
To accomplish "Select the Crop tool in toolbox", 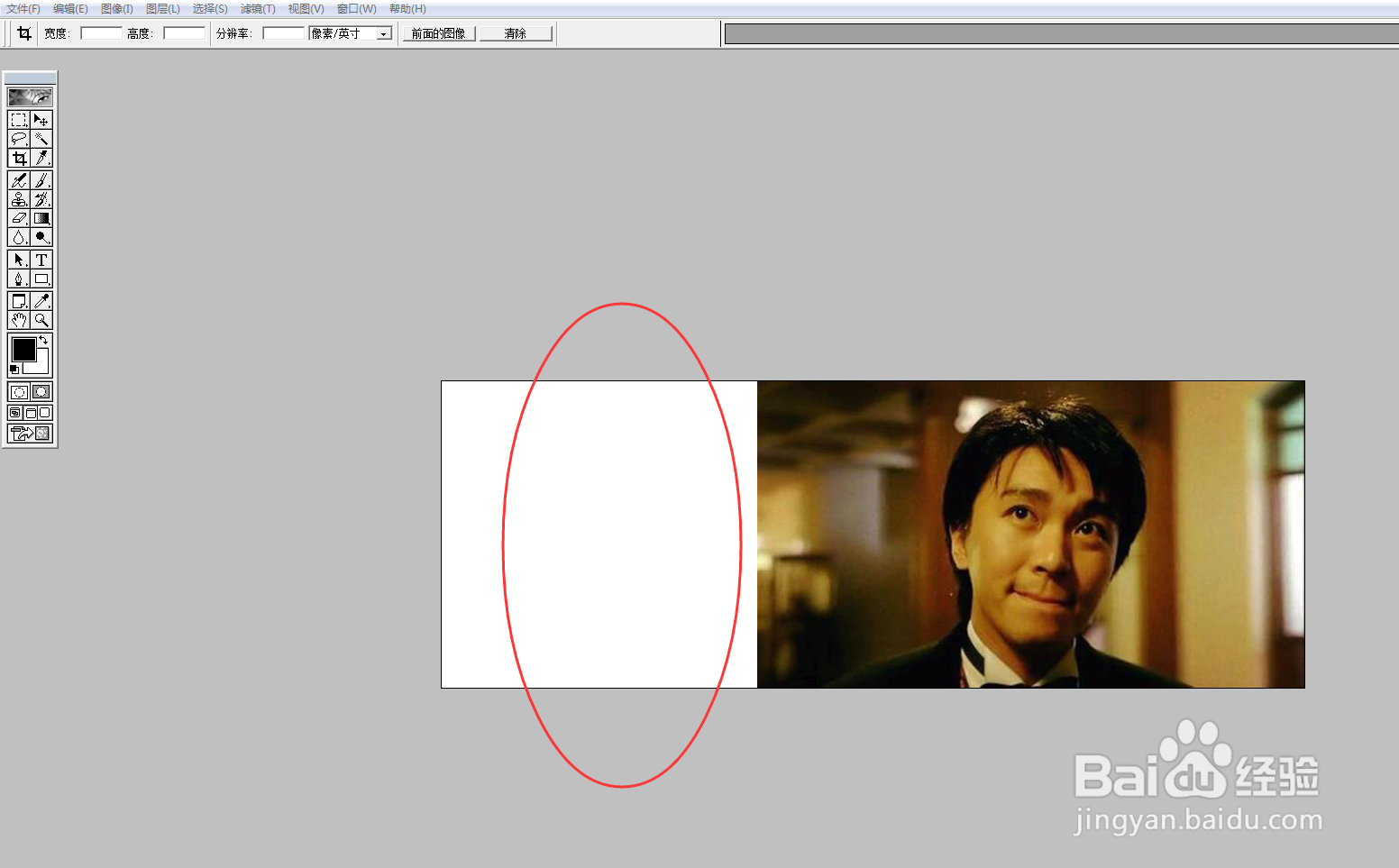I will (x=19, y=158).
